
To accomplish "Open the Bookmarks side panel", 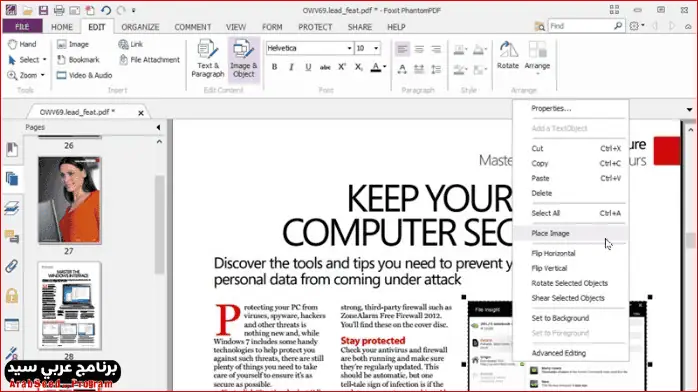I will click(12, 150).
